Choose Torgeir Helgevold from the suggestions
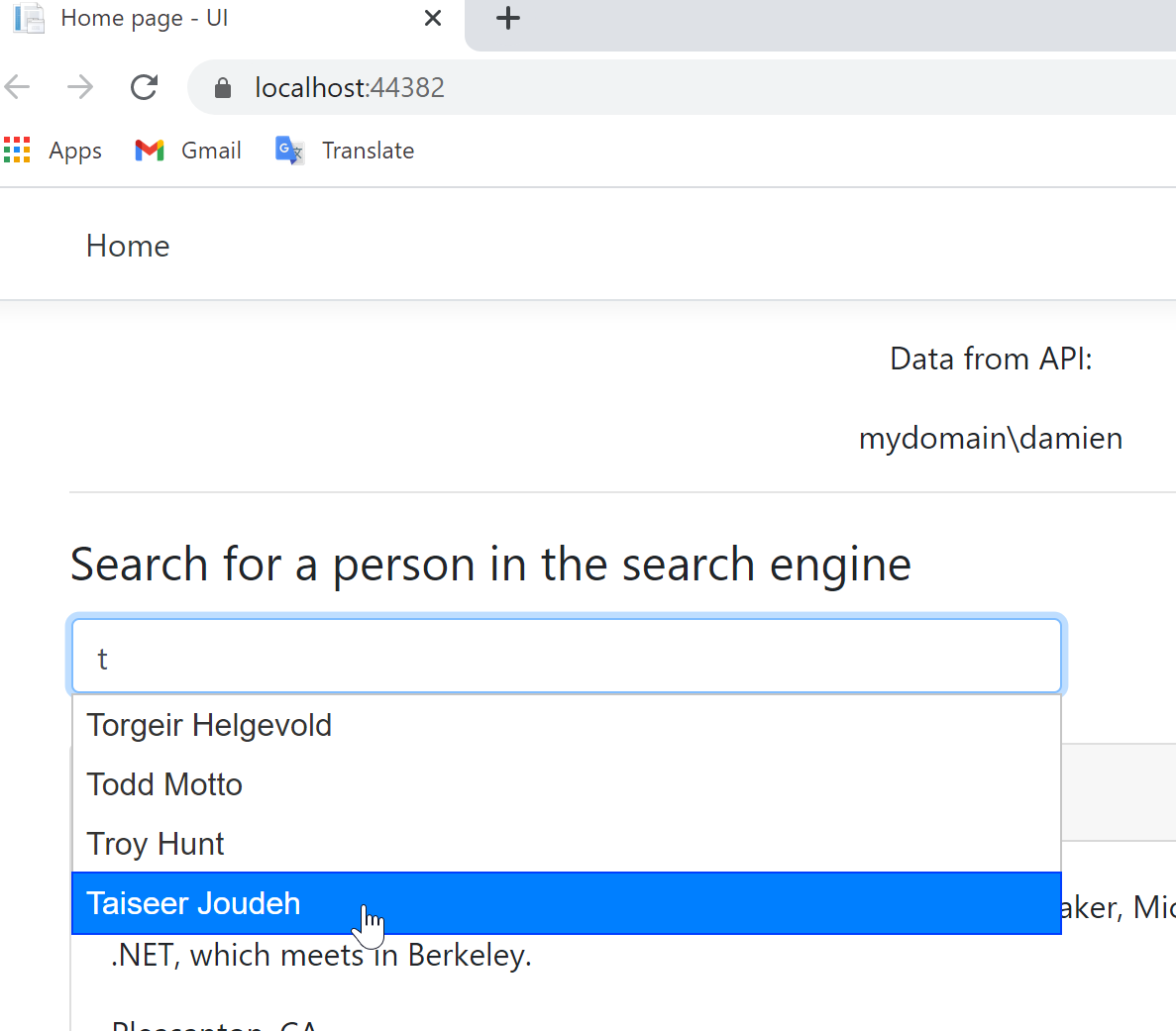Image resolution: width=1176 pixels, height=1031 pixels. tap(209, 725)
